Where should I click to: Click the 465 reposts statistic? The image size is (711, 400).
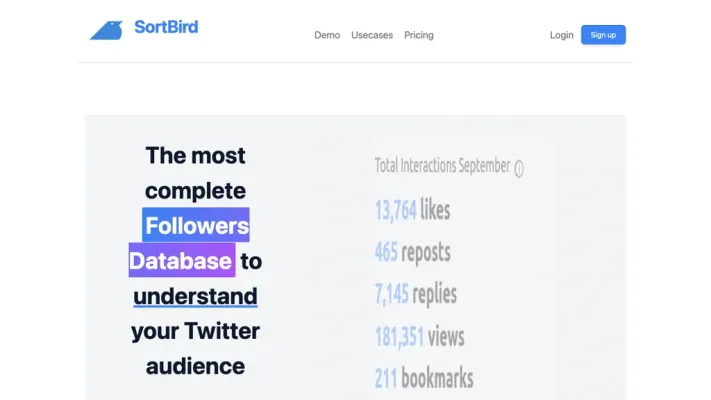point(412,252)
